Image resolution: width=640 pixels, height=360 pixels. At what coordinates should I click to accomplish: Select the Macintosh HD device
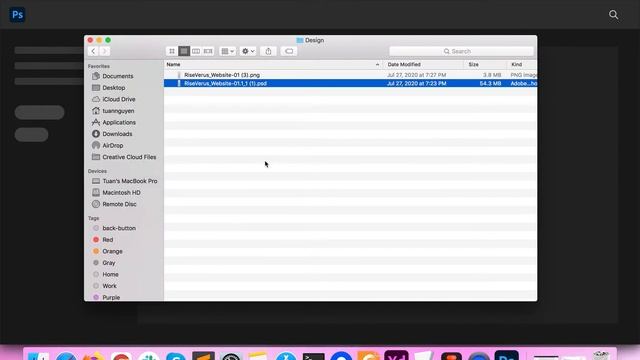tap(121, 193)
